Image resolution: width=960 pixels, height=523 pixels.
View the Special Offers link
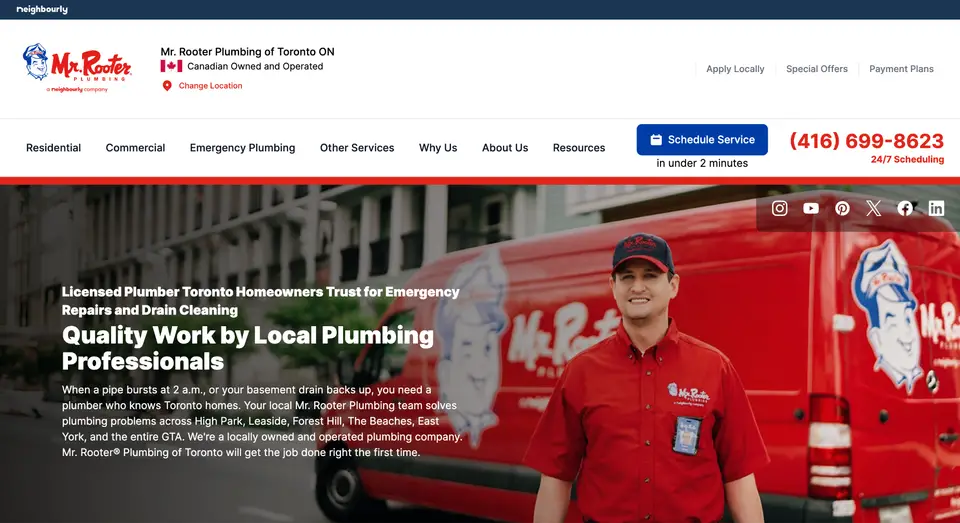[817, 69]
